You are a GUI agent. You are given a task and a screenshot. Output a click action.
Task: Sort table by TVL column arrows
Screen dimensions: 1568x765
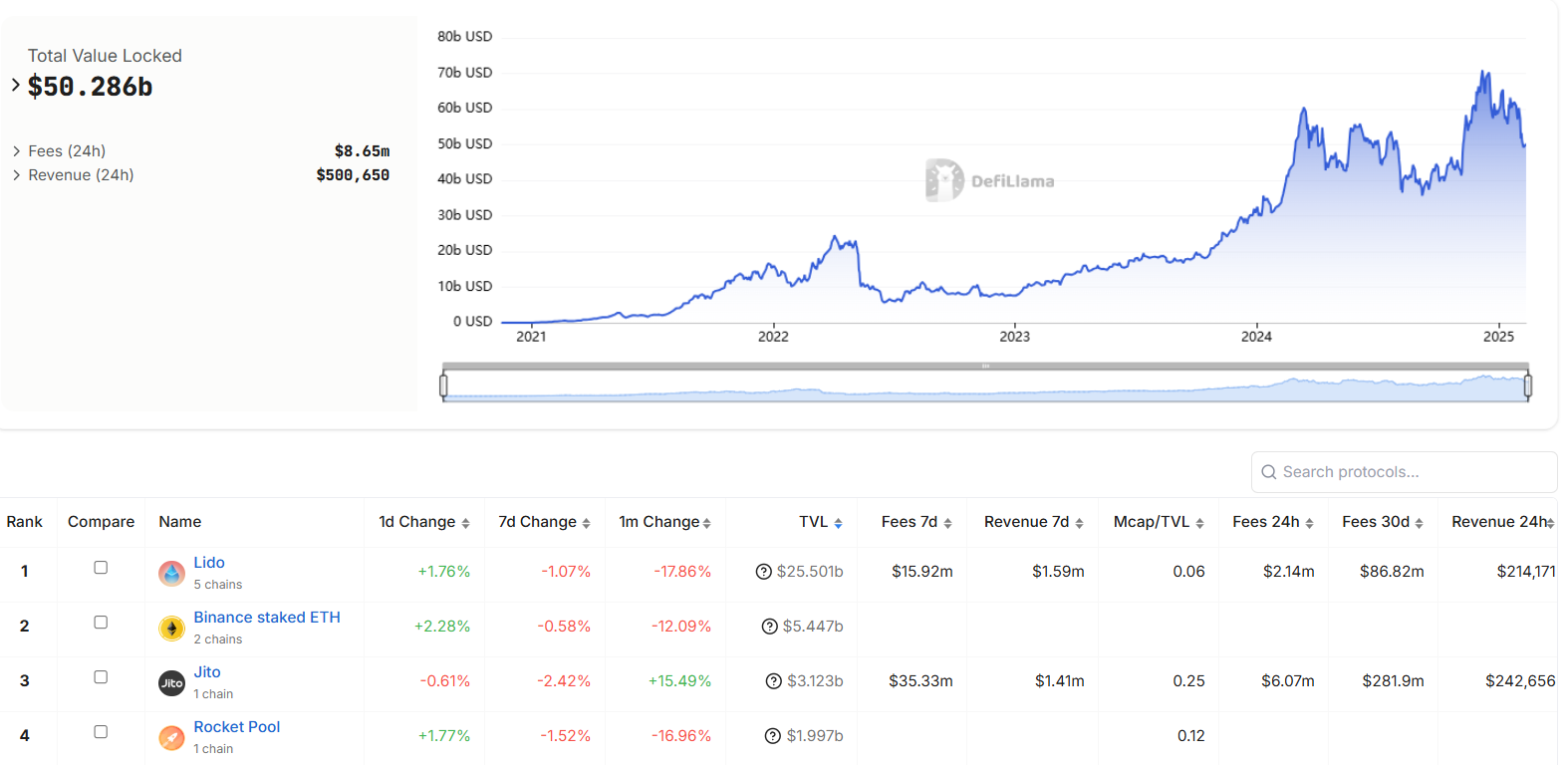click(838, 523)
